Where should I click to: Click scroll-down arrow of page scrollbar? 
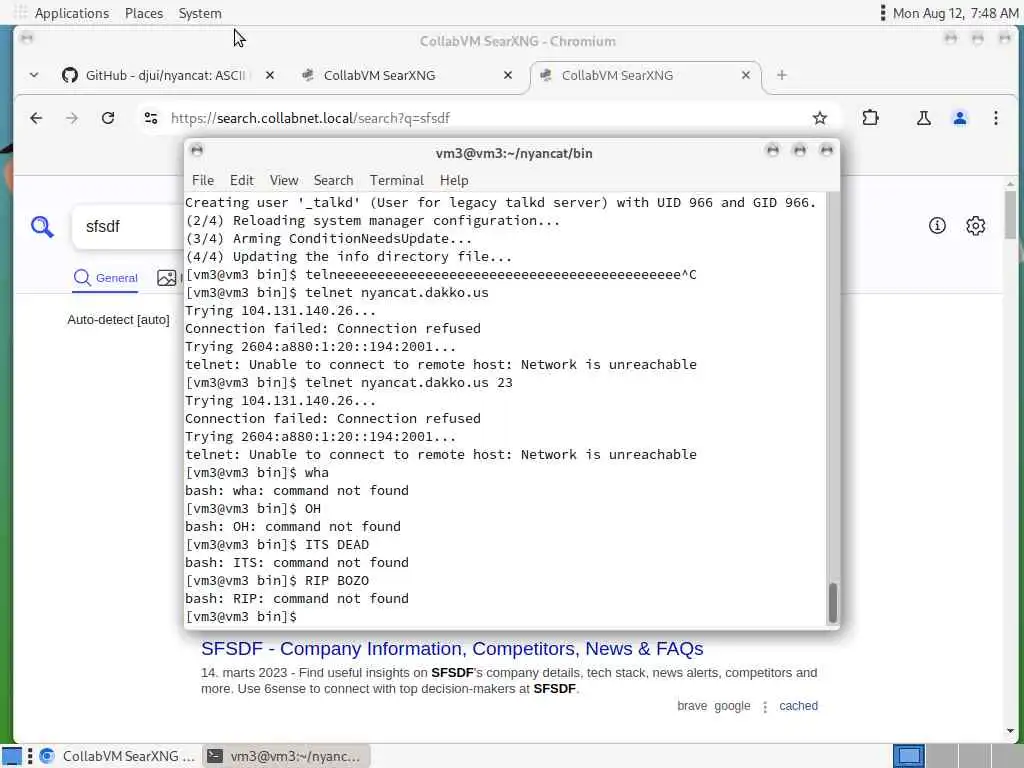coord(1010,731)
